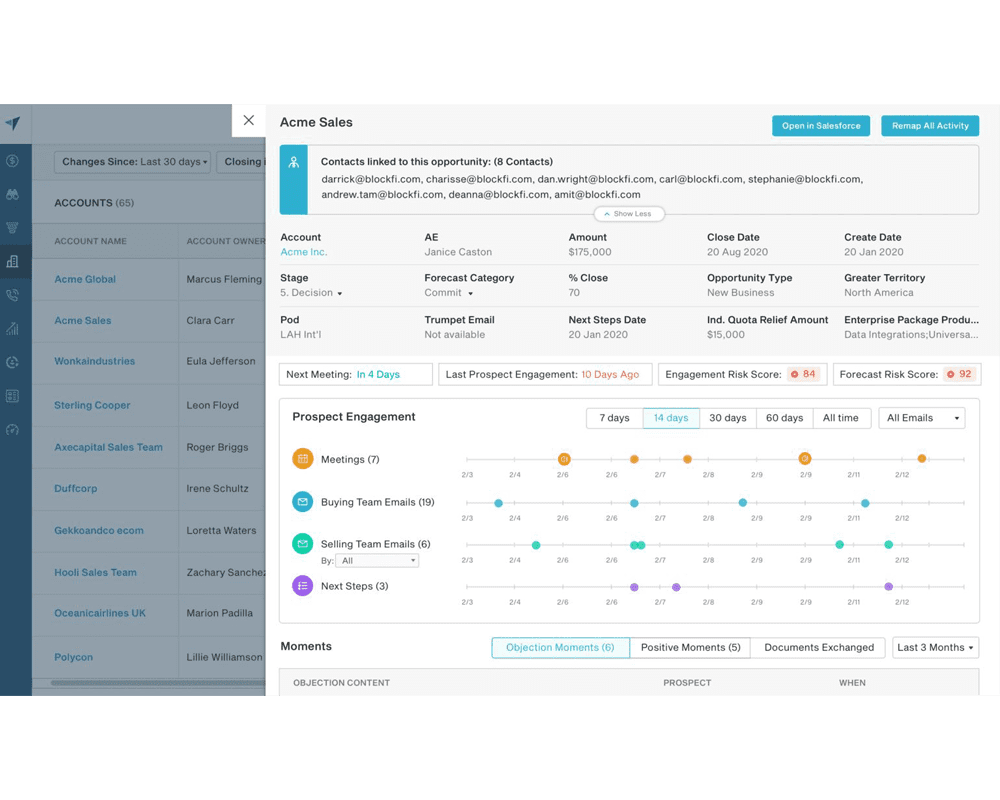Select the 7 days time range

(614, 418)
